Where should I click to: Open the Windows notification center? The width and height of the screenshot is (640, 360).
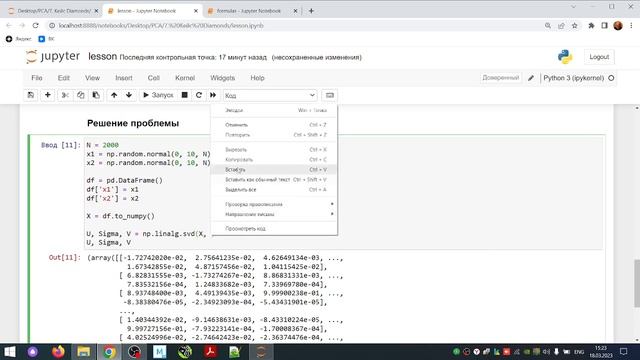point(623,351)
